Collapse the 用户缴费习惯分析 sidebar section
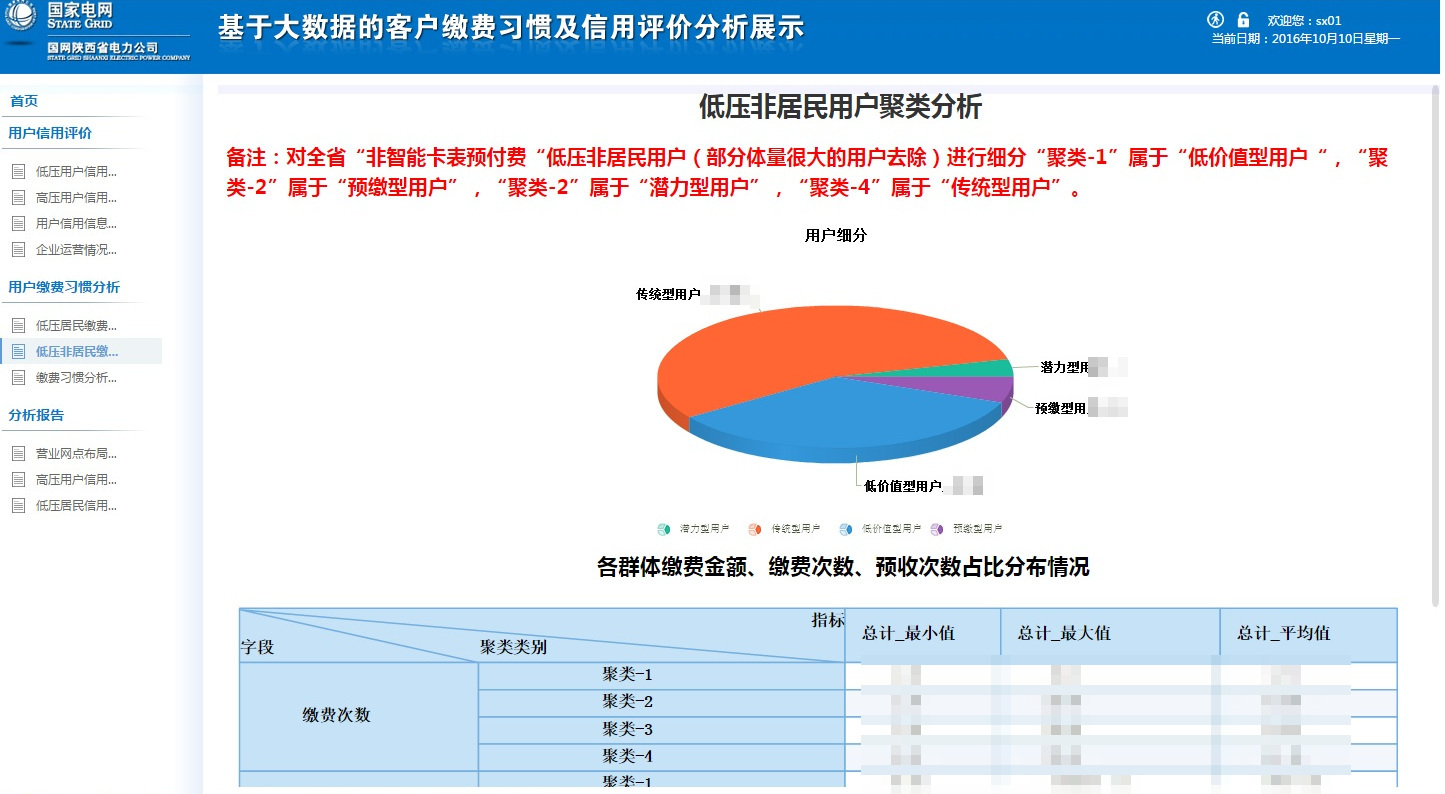Image resolution: width=1445 pixels, height=794 pixels. click(x=64, y=287)
